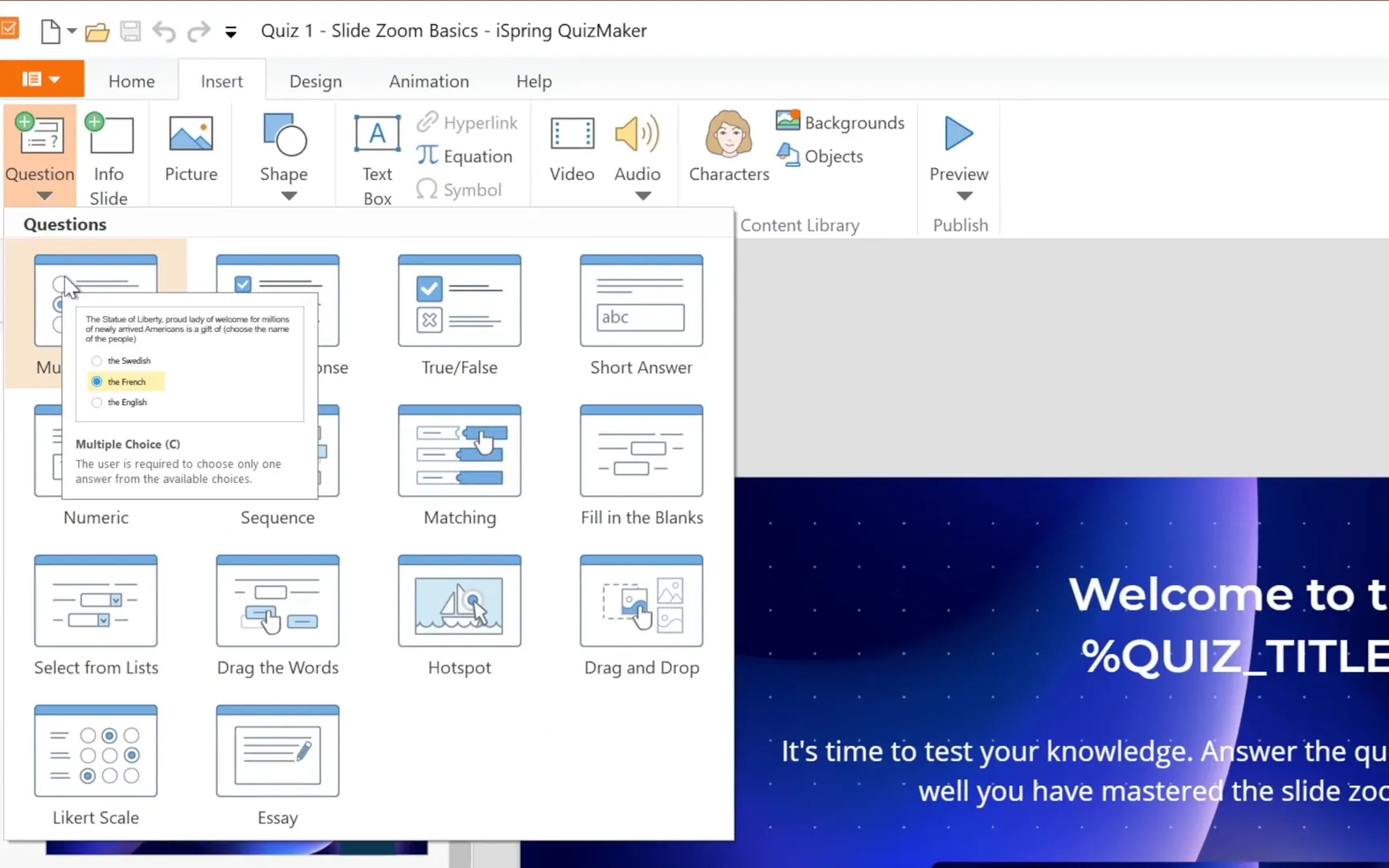Switch to the Home tab
Image resolution: width=1389 pixels, height=868 pixels.
click(x=132, y=81)
